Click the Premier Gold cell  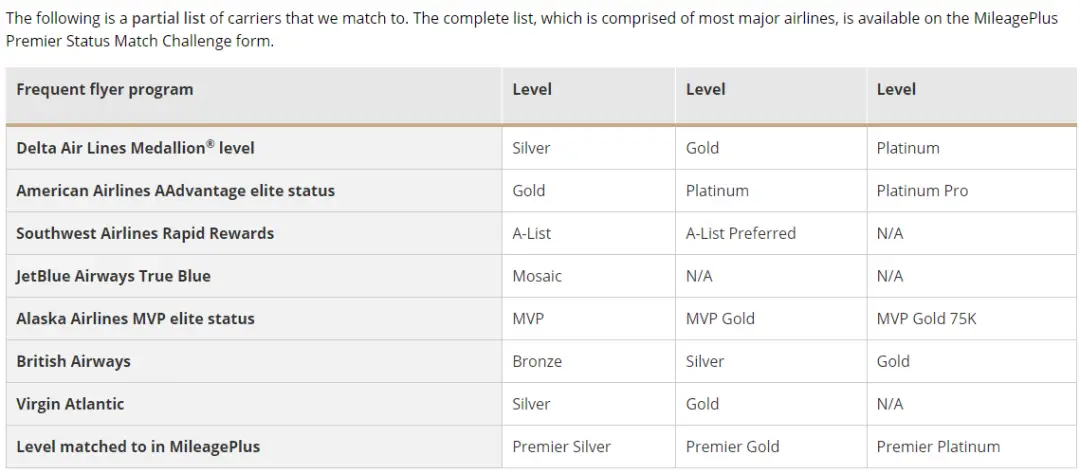(732, 447)
